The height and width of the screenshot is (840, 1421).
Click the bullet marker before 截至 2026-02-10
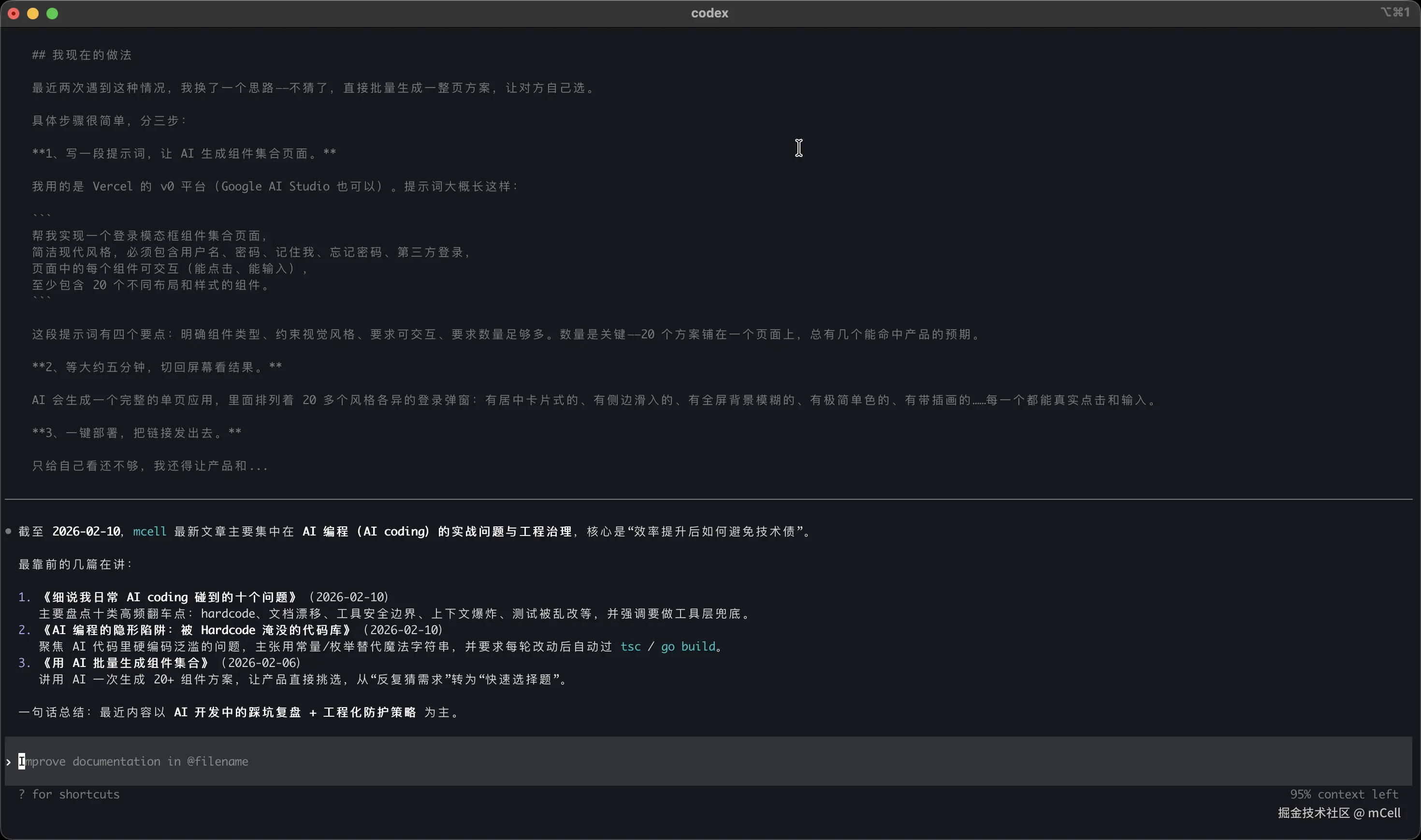tap(9, 531)
